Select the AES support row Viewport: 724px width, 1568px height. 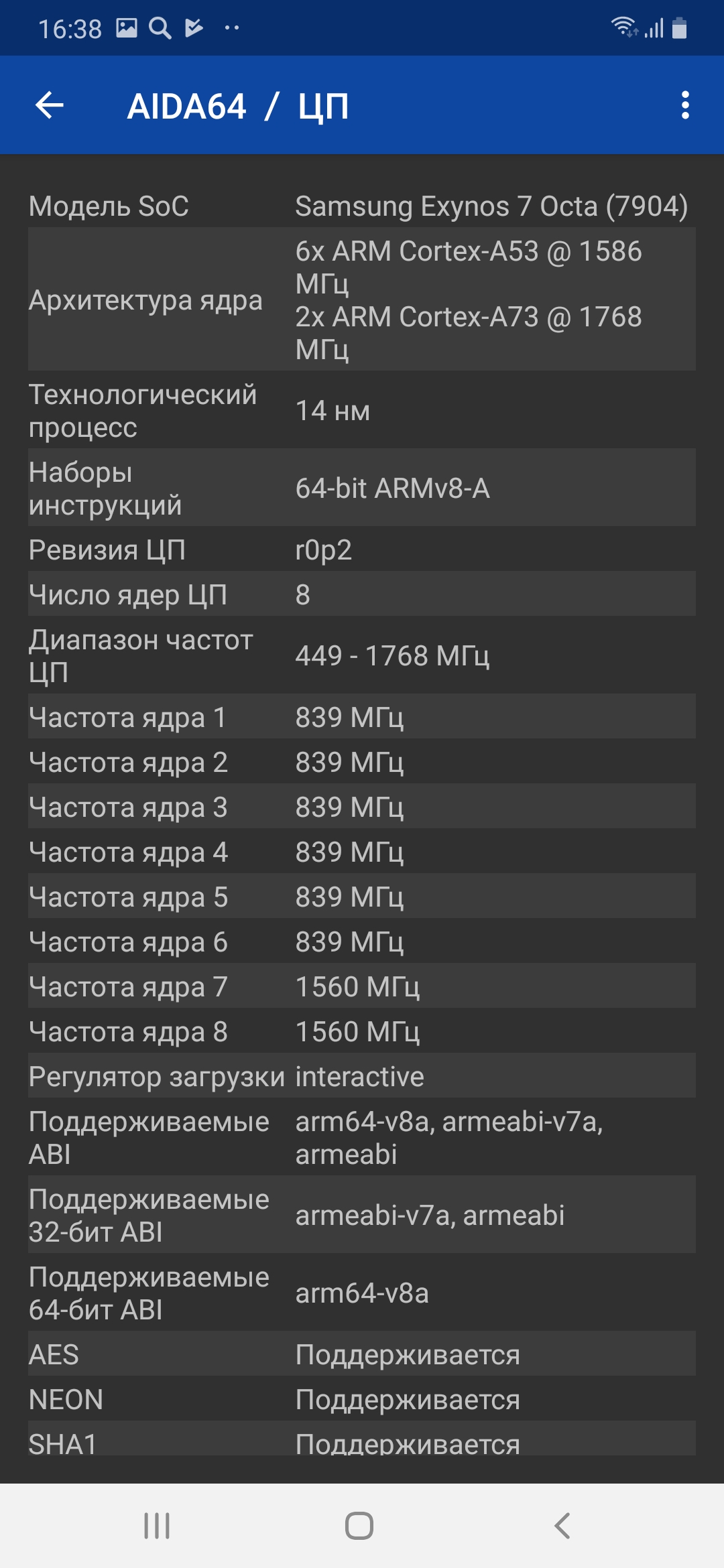click(362, 1354)
